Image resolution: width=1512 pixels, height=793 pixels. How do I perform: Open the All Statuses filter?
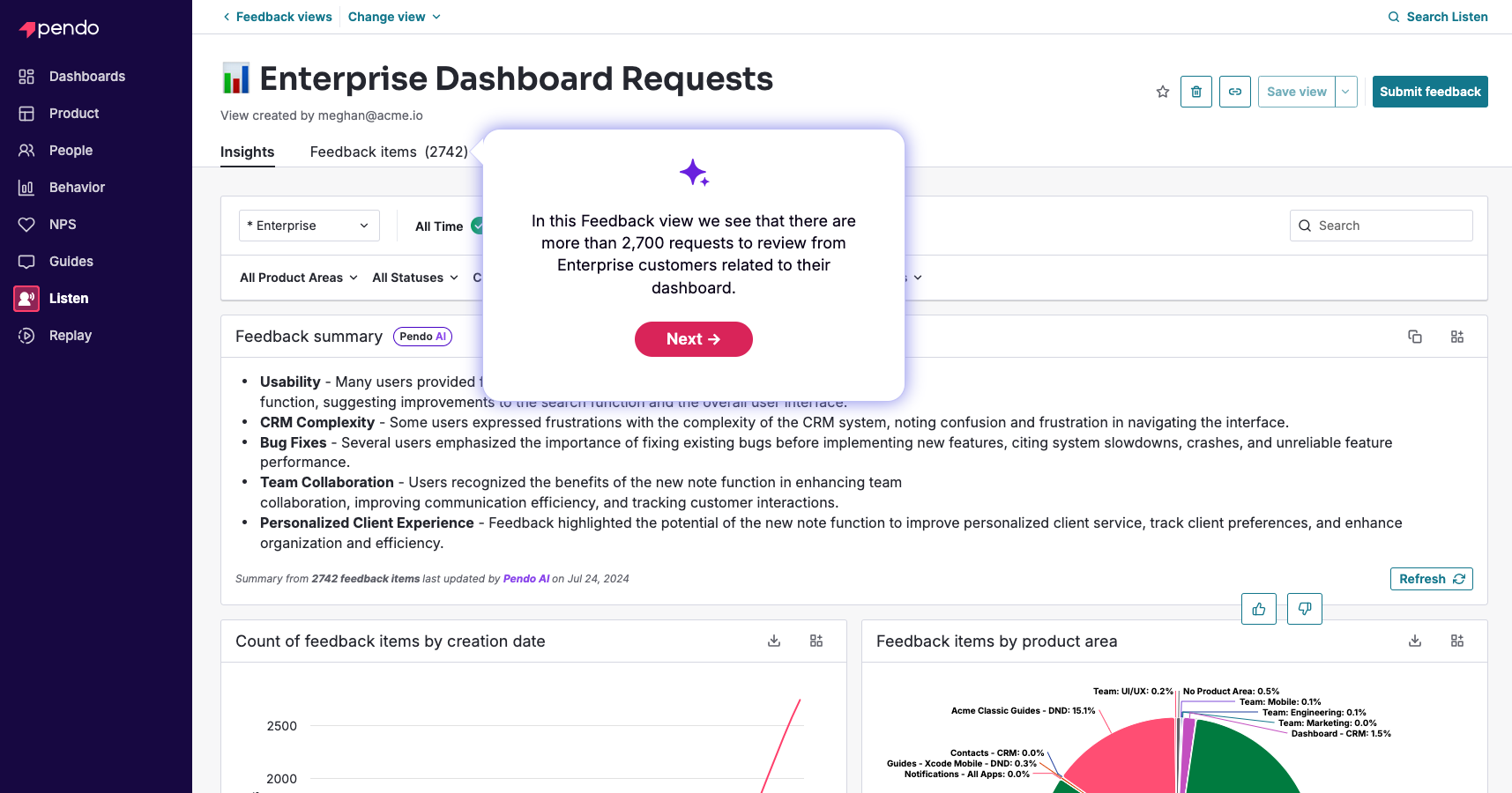[x=415, y=278]
